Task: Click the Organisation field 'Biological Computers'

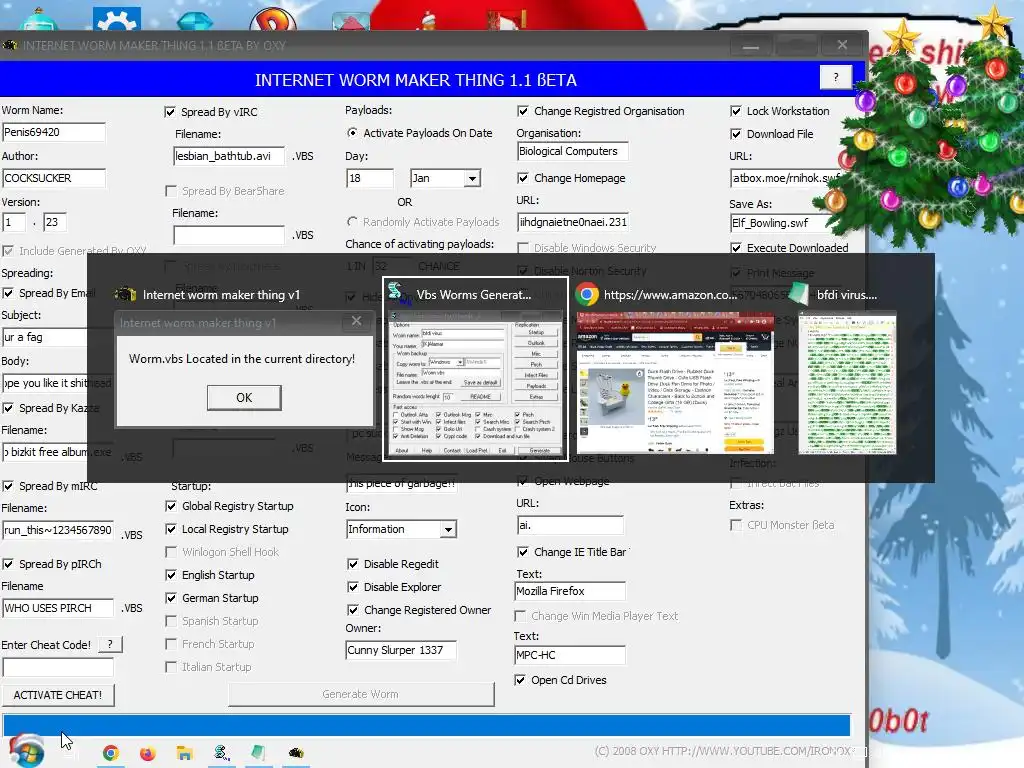Action: pyautogui.click(x=572, y=151)
